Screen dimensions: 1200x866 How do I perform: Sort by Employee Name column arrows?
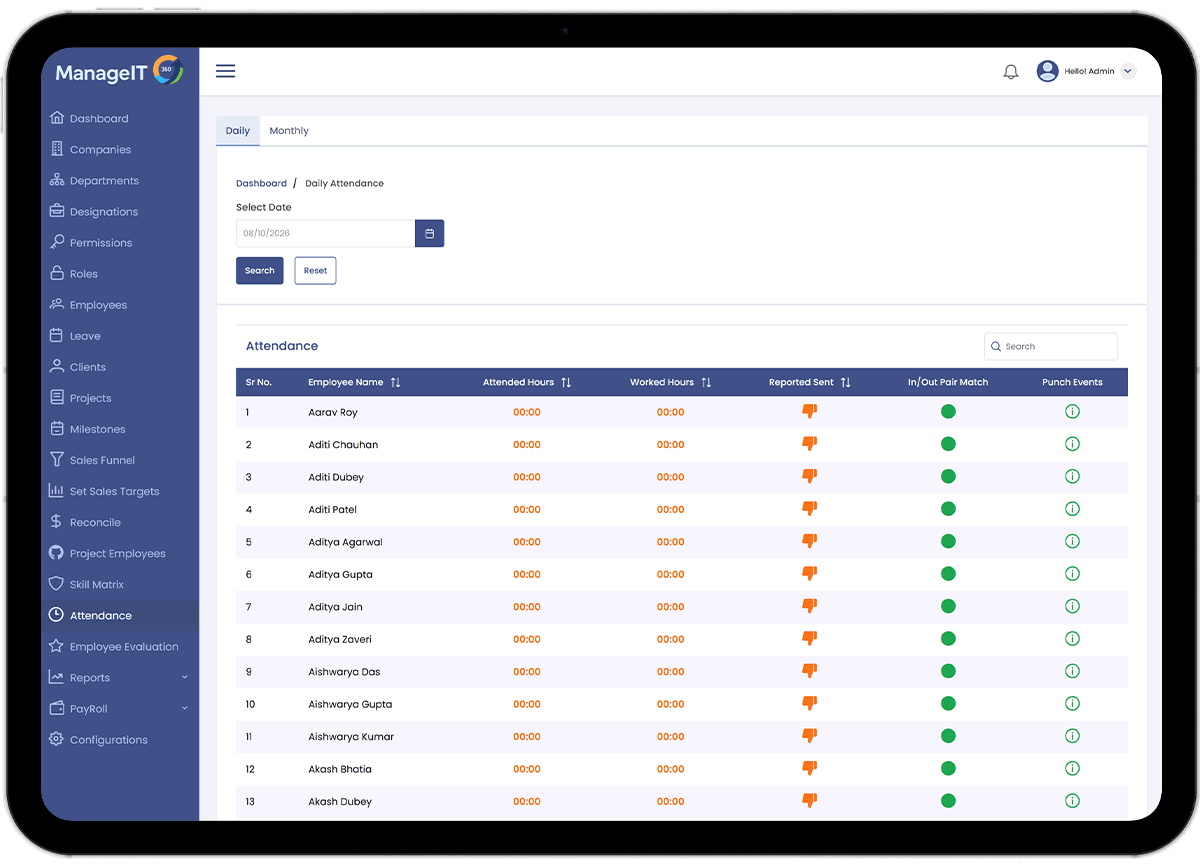click(395, 382)
